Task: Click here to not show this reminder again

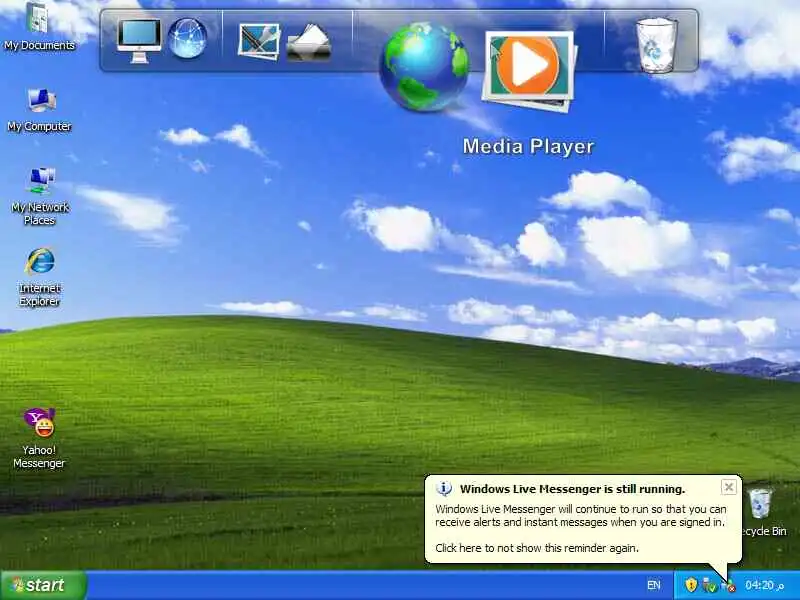Action: coord(537,548)
